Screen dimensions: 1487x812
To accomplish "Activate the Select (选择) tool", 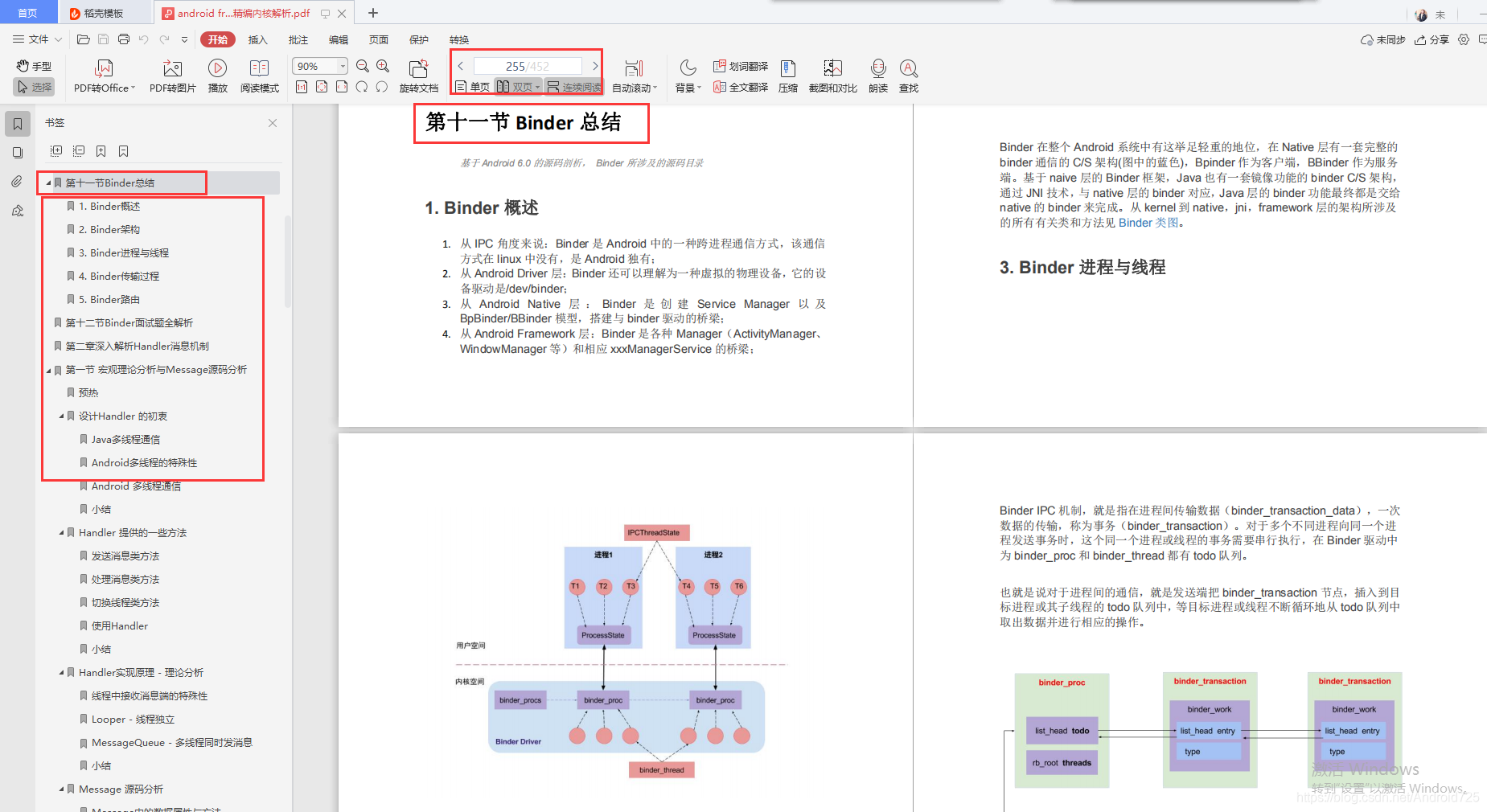I will pyautogui.click(x=34, y=87).
